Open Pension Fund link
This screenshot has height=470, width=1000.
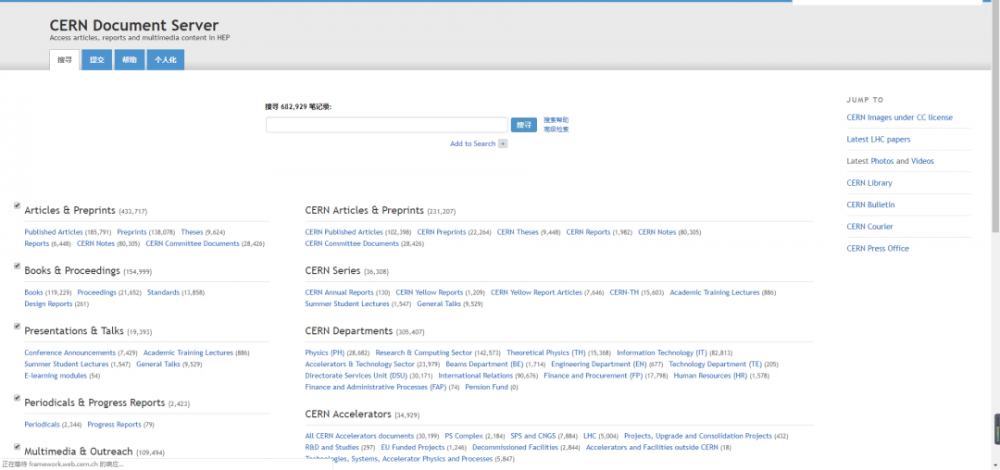point(487,387)
